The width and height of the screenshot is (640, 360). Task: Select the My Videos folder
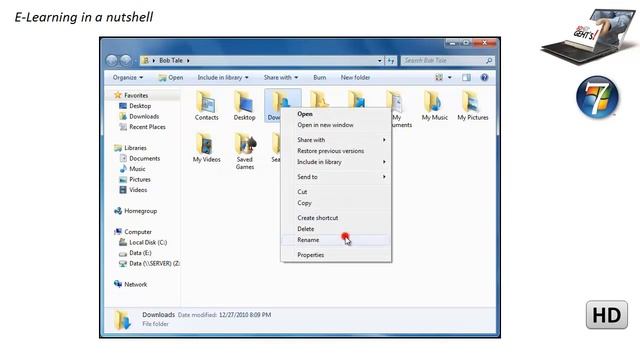(207, 148)
